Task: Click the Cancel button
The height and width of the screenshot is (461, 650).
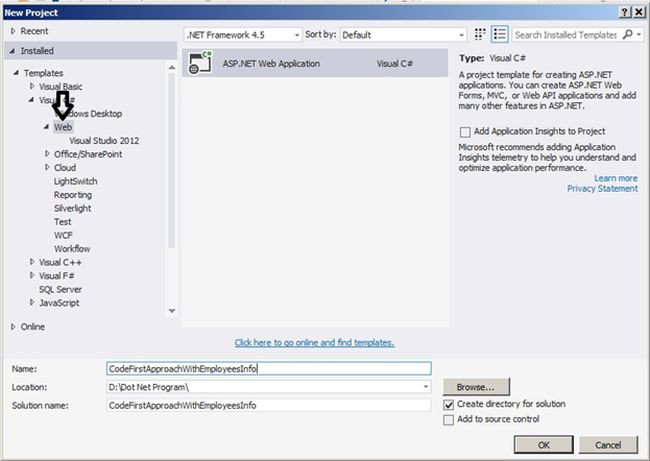Action: [608, 445]
